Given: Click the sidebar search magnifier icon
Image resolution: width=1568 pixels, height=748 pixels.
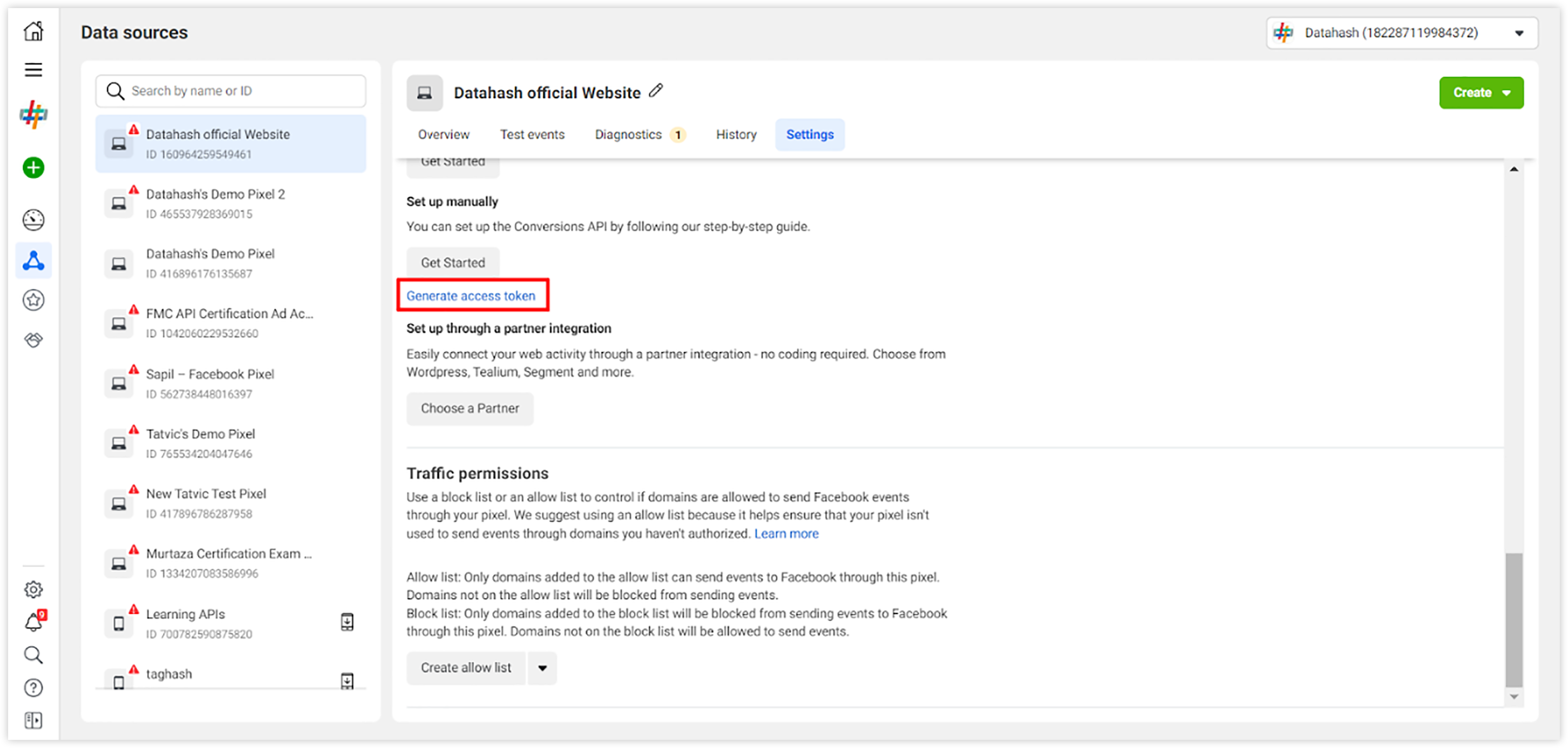Looking at the screenshot, I should point(33,655).
